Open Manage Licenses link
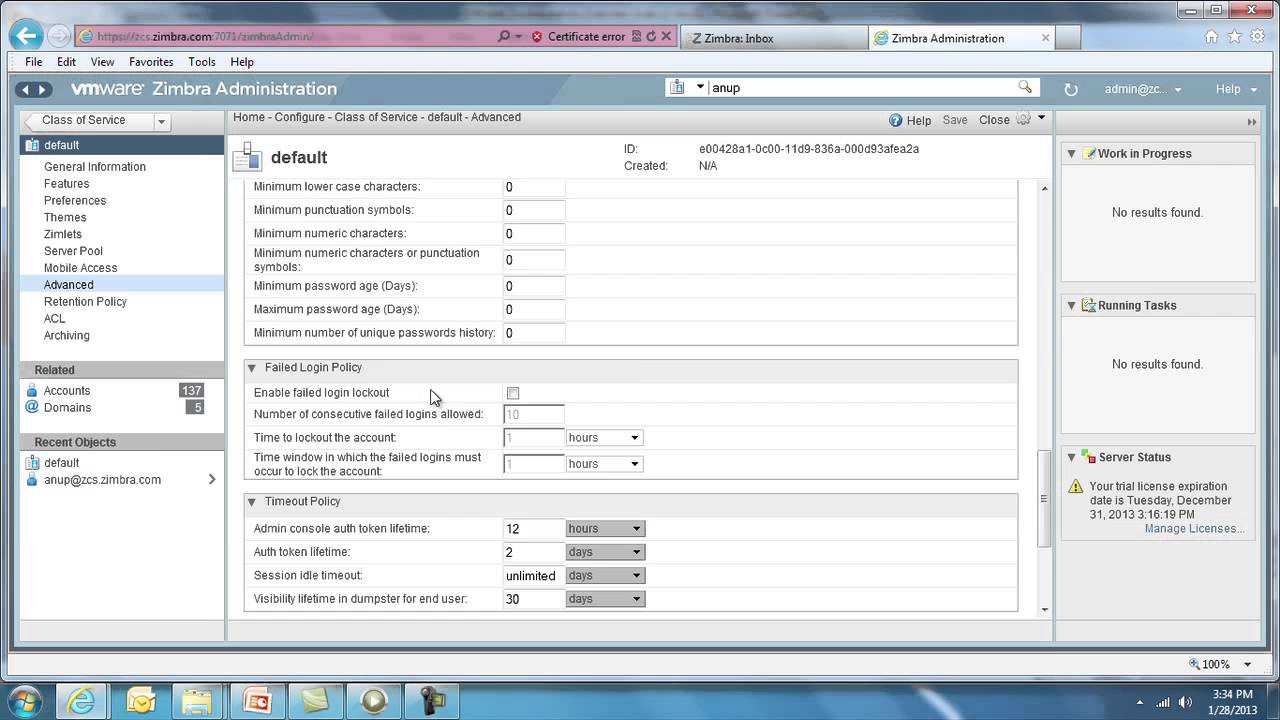Image resolution: width=1280 pixels, height=720 pixels. 1194,529
